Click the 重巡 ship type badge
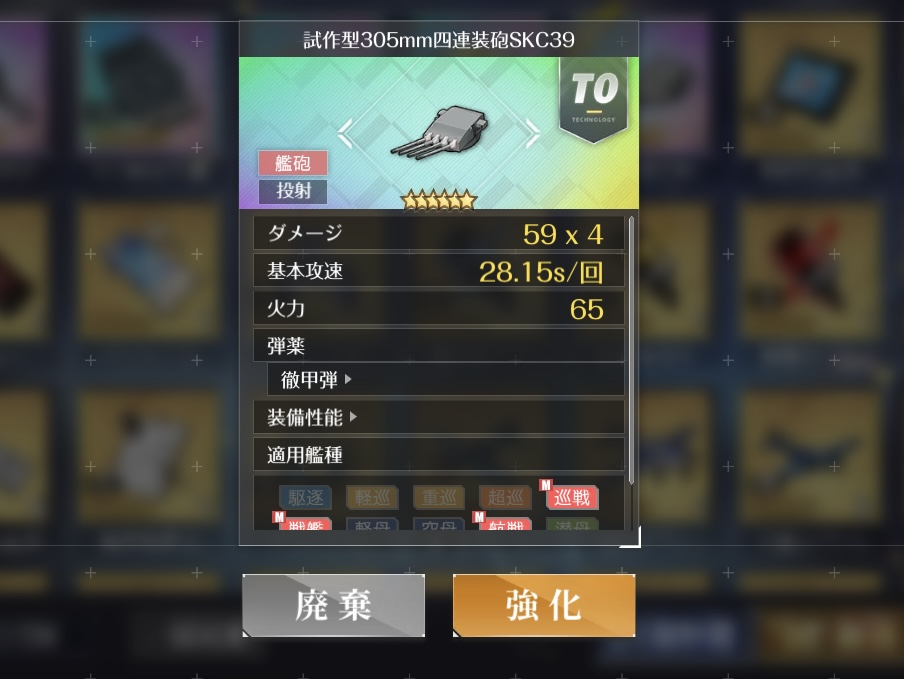 pyautogui.click(x=439, y=497)
